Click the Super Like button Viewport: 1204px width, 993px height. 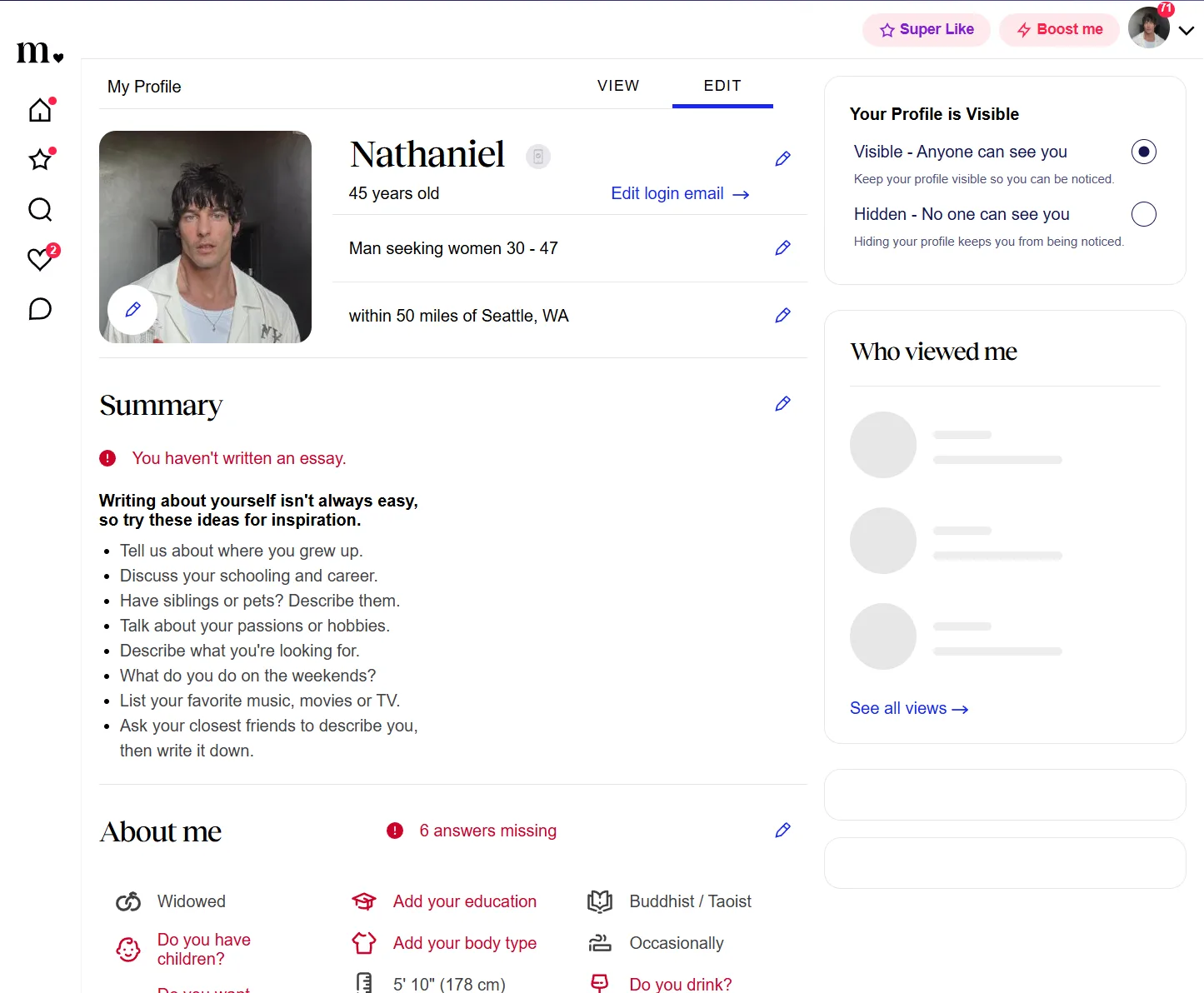click(x=927, y=30)
